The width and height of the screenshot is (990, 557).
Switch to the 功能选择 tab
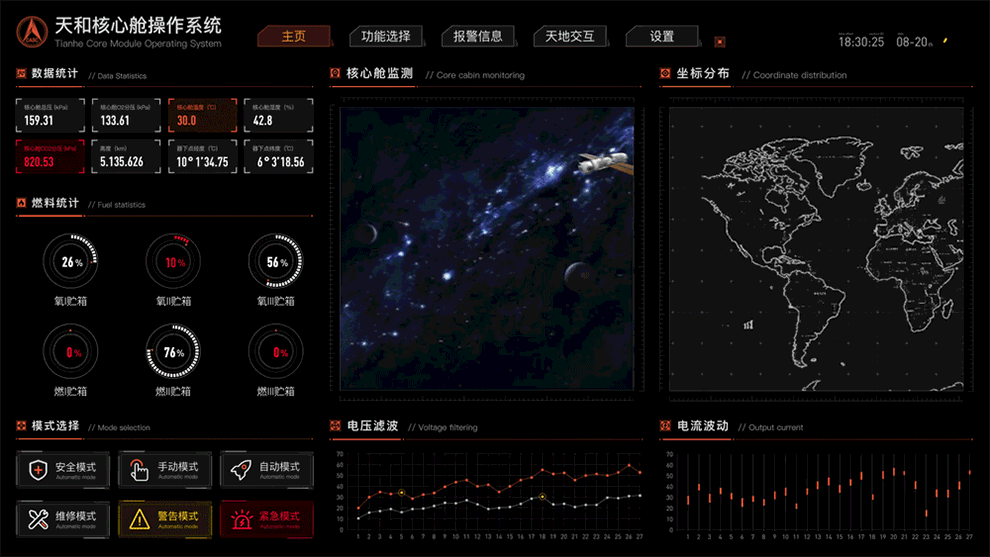click(x=386, y=37)
